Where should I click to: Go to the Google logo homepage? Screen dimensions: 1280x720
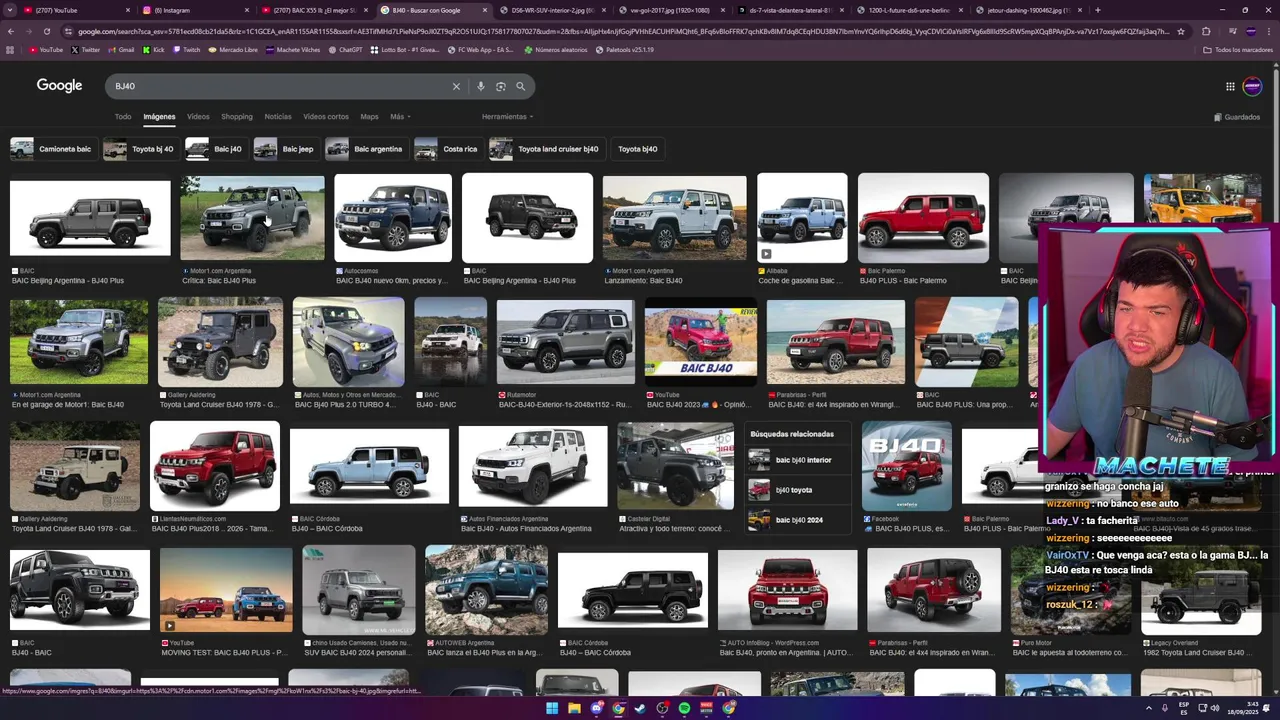point(59,86)
